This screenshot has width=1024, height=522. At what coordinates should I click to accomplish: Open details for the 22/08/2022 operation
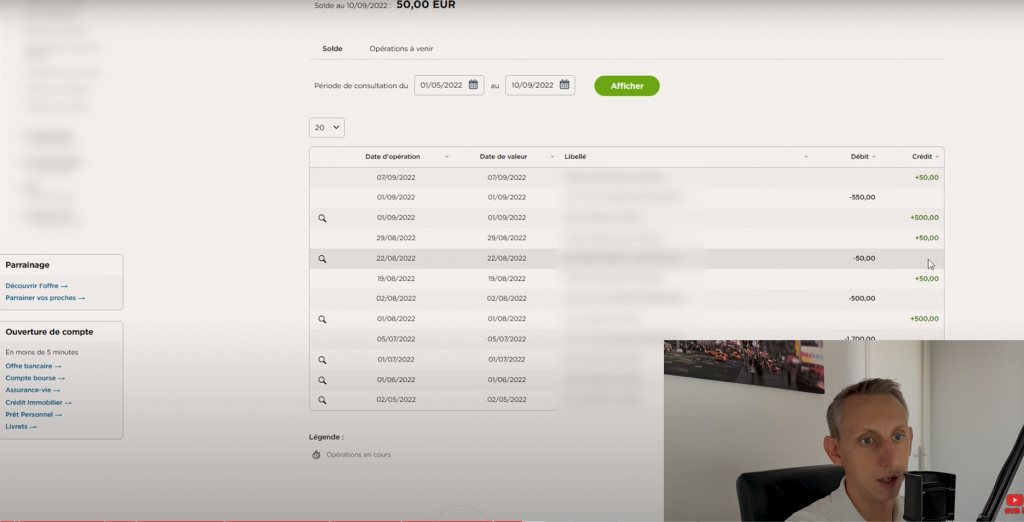pos(322,258)
